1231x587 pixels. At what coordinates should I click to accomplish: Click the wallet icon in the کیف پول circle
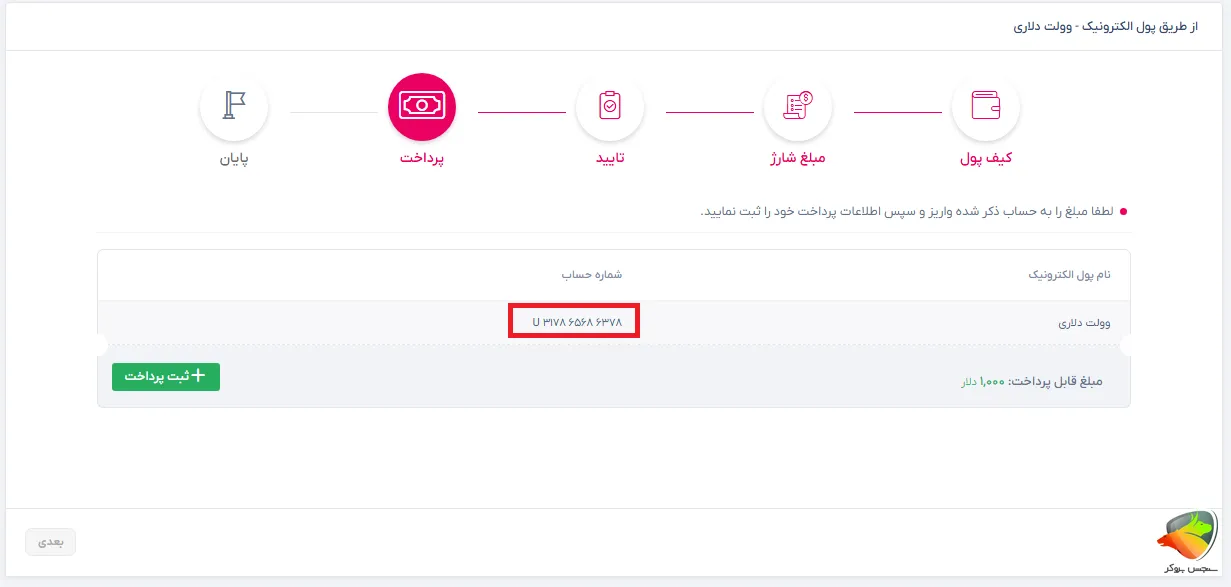[986, 106]
